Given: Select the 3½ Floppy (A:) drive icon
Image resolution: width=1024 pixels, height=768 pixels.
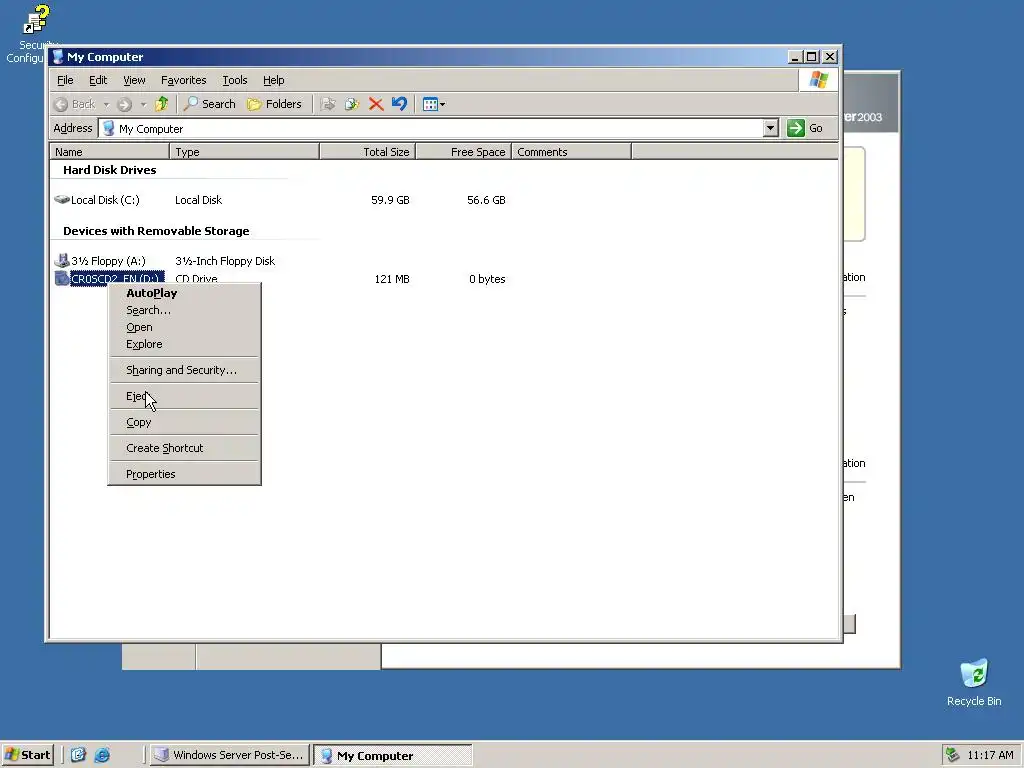Looking at the screenshot, I should [x=62, y=261].
